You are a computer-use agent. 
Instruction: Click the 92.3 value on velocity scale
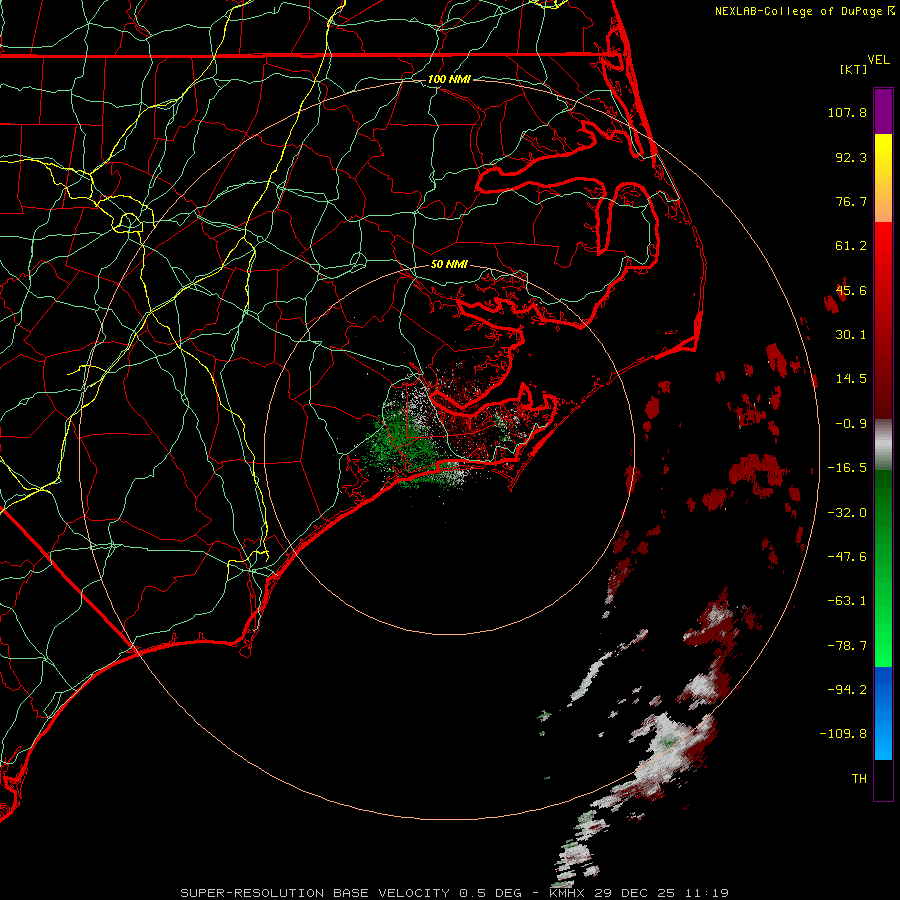[851, 157]
